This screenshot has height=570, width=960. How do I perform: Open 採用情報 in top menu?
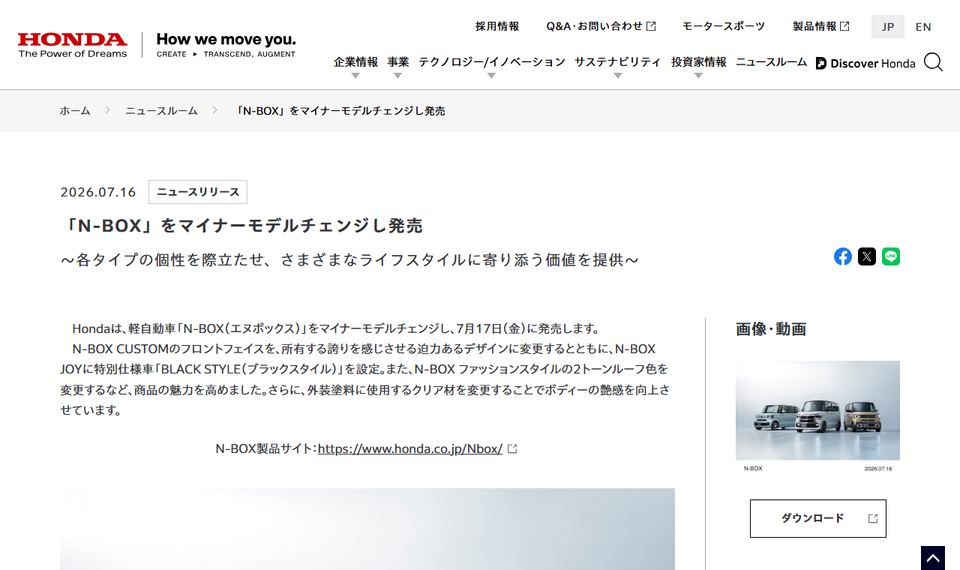497,26
